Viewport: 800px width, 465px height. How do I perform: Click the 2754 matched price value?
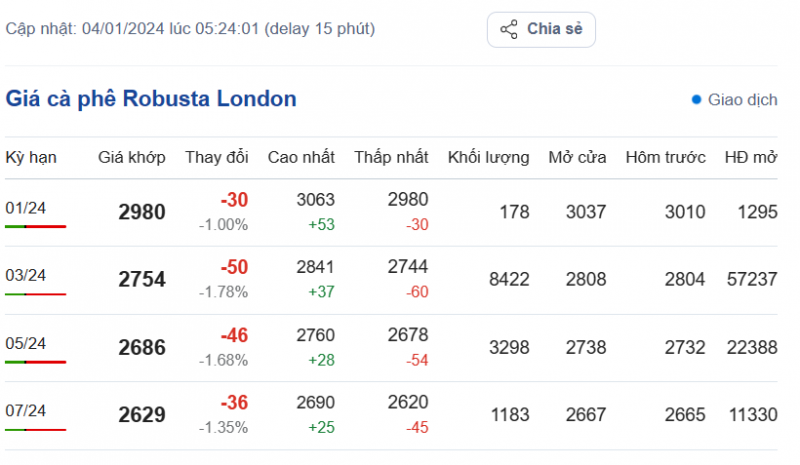[142, 280]
